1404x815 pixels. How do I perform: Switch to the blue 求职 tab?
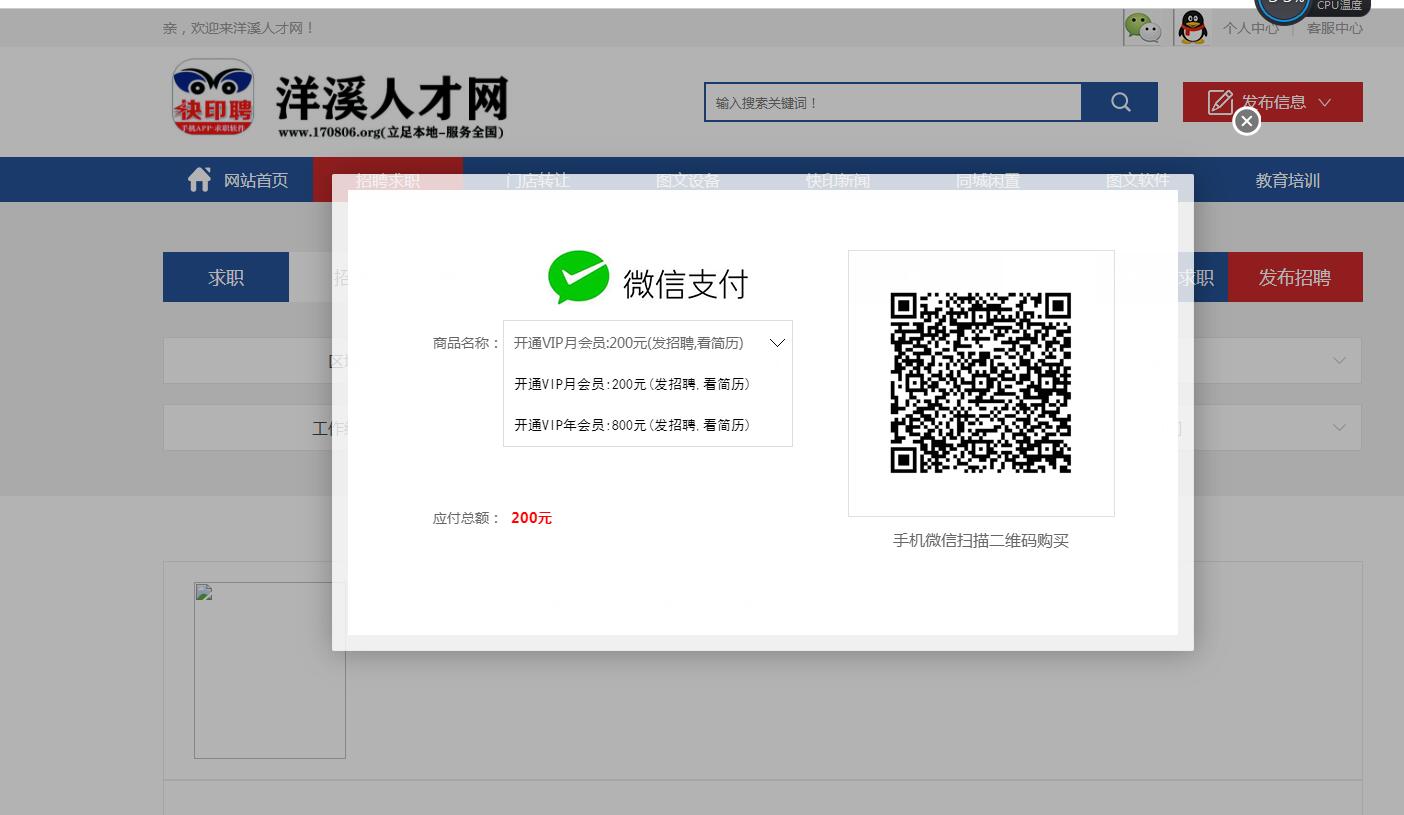point(226,277)
